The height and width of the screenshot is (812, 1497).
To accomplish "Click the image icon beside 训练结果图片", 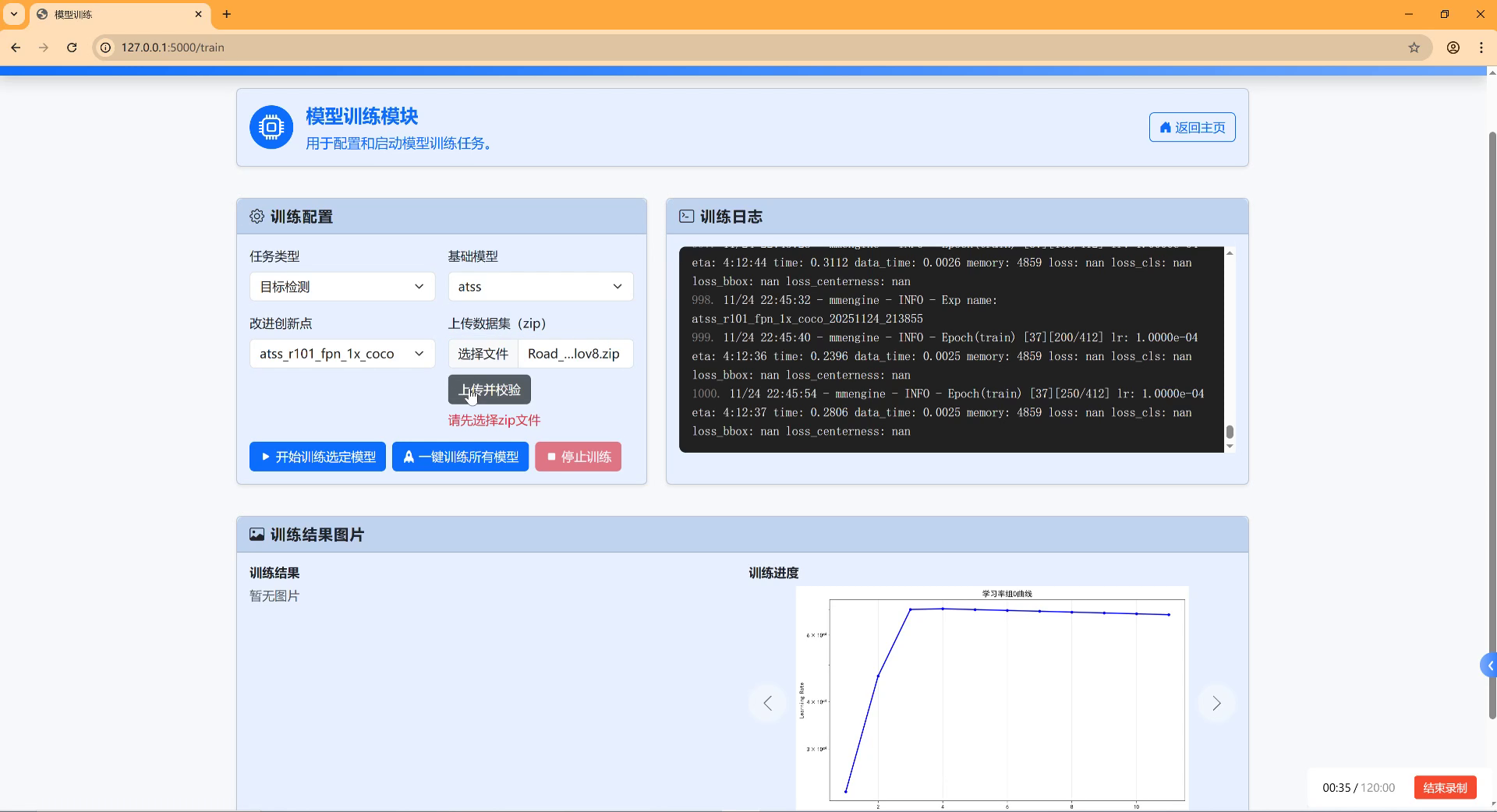I will [257, 535].
